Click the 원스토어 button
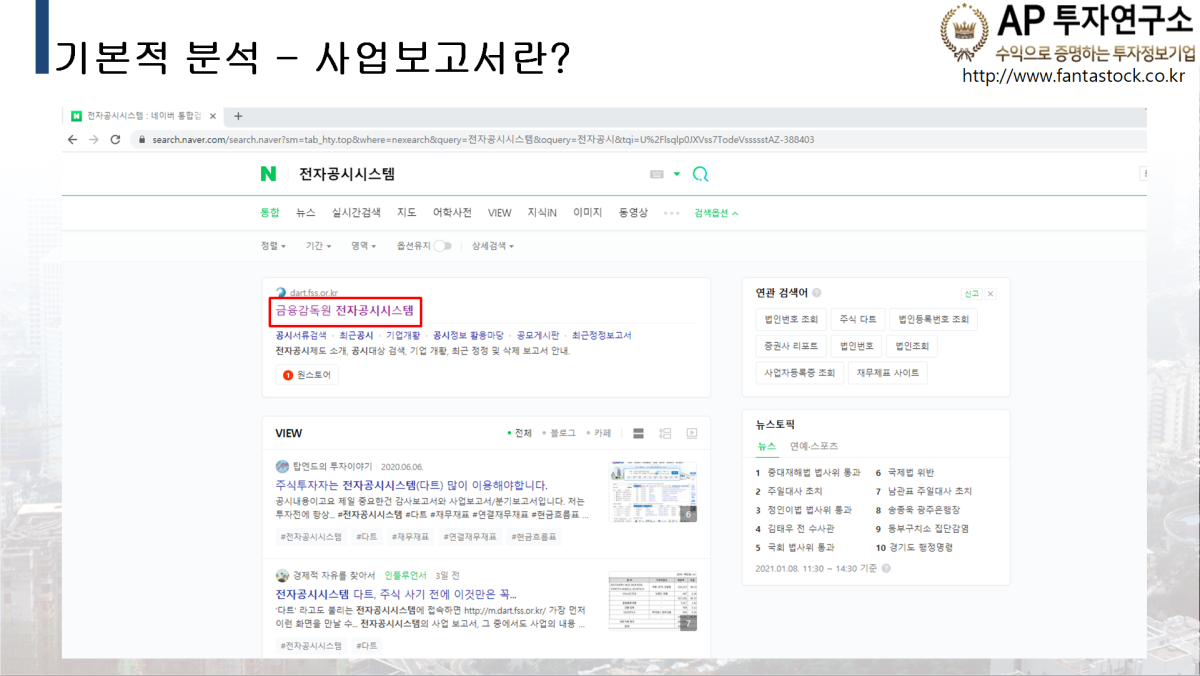 point(308,375)
